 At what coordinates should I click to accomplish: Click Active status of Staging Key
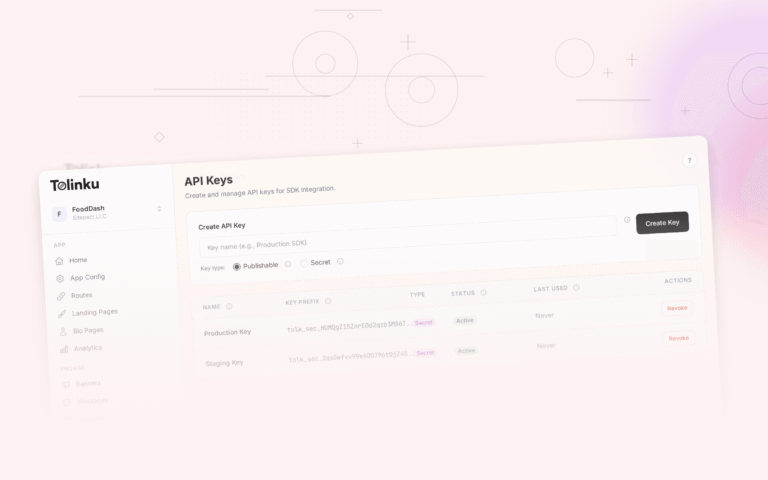coord(466,351)
